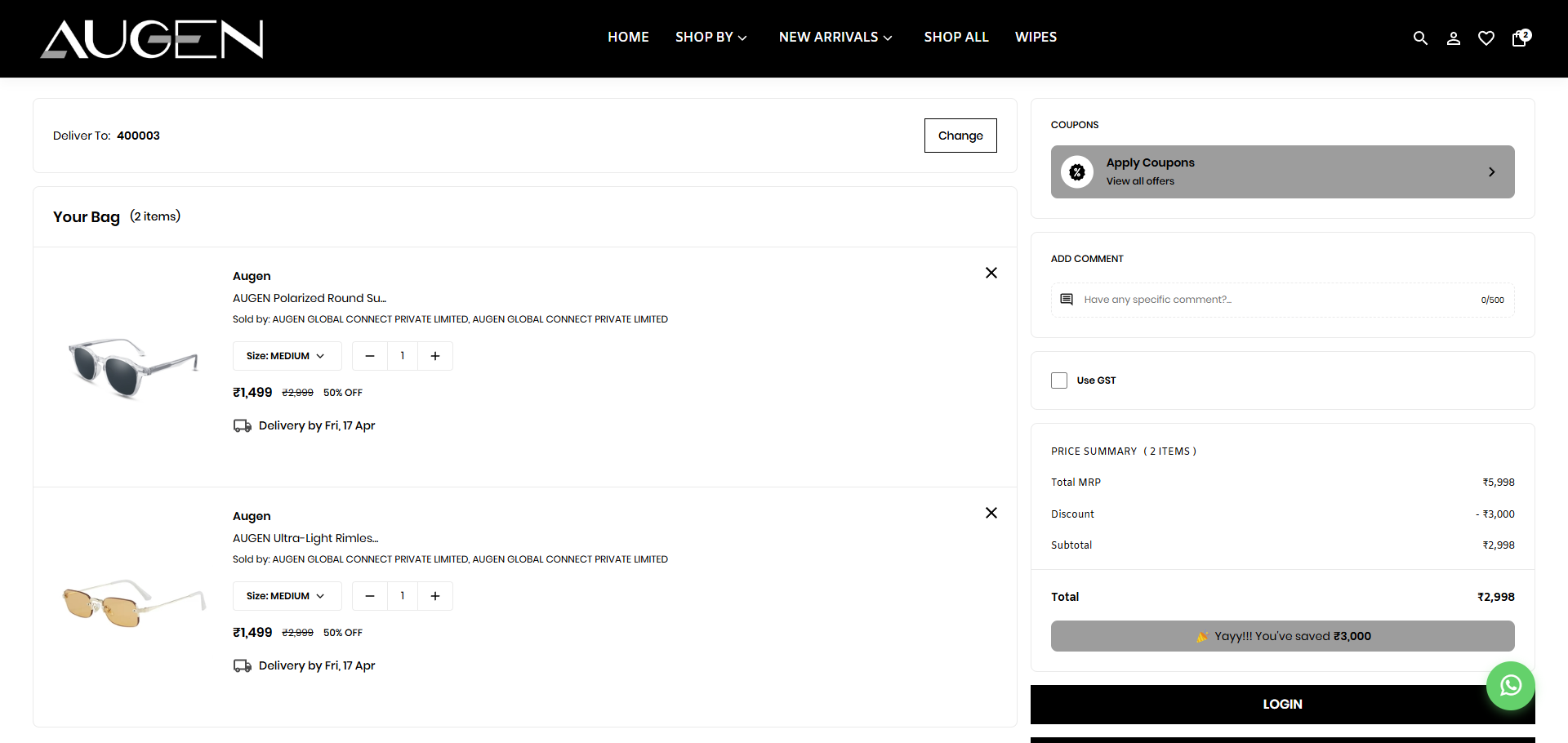Image resolution: width=1568 pixels, height=743 pixels.
Task: Click the Change pincode button
Action: click(x=960, y=136)
